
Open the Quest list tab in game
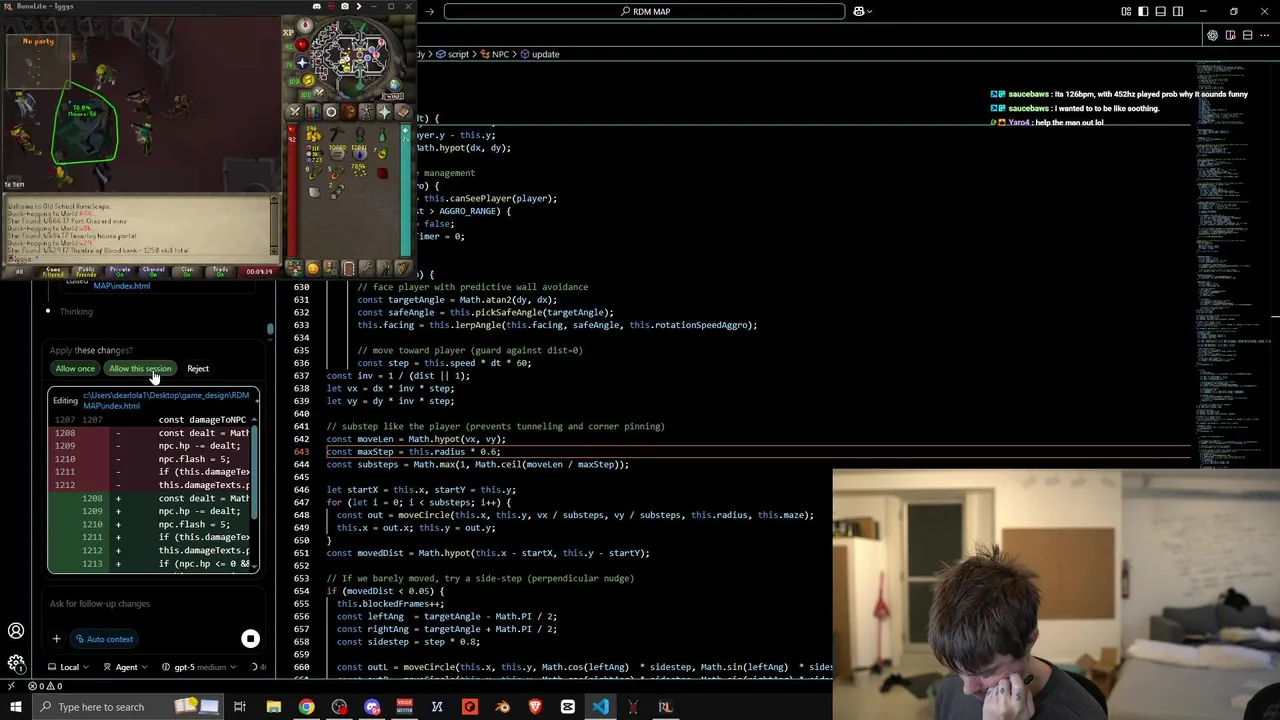[331, 112]
